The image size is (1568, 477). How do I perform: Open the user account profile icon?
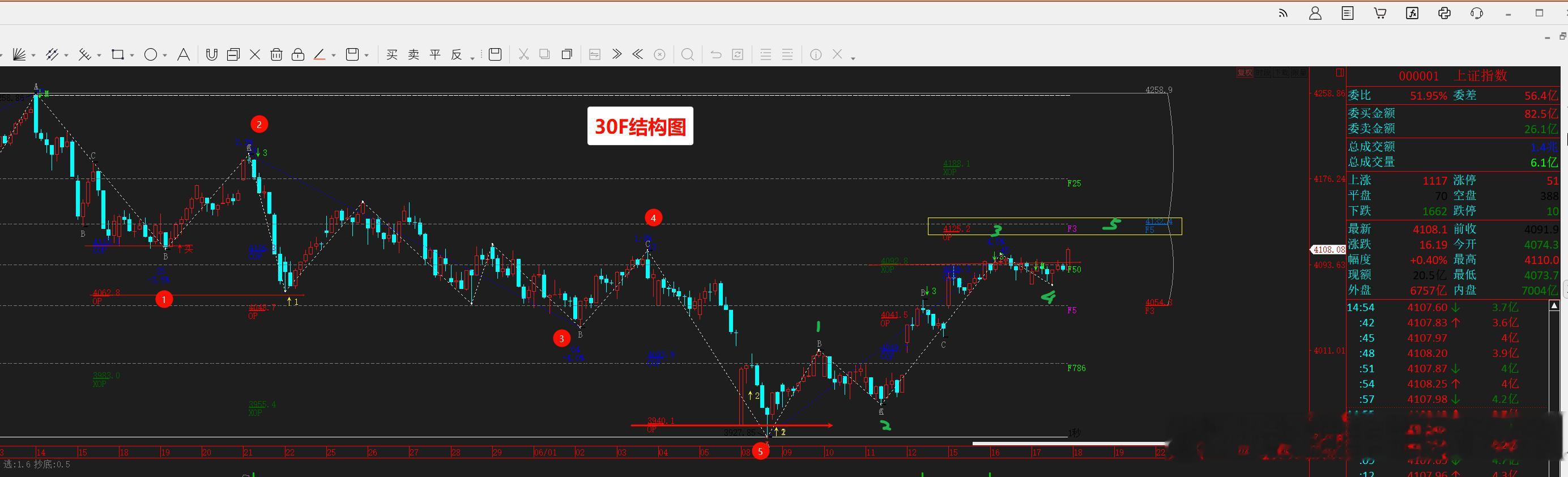coord(1315,14)
